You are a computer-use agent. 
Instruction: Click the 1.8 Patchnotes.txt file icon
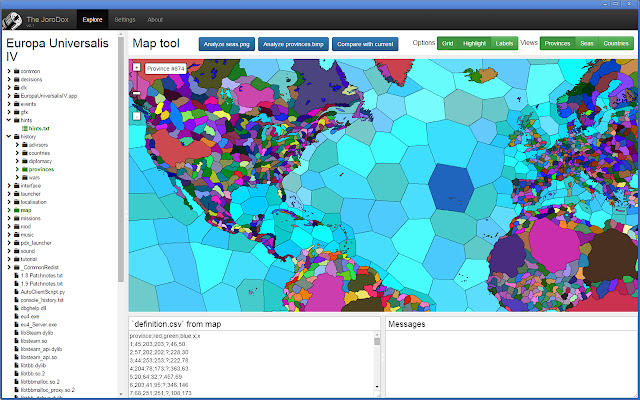click(17, 275)
